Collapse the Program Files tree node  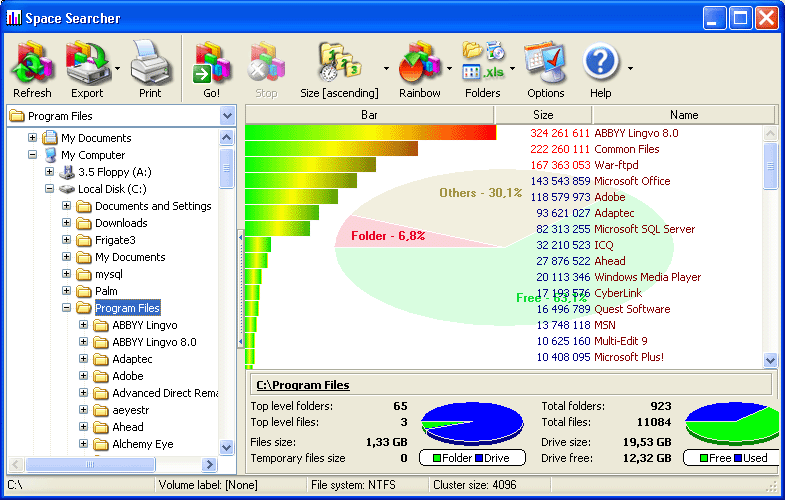click(x=67, y=307)
